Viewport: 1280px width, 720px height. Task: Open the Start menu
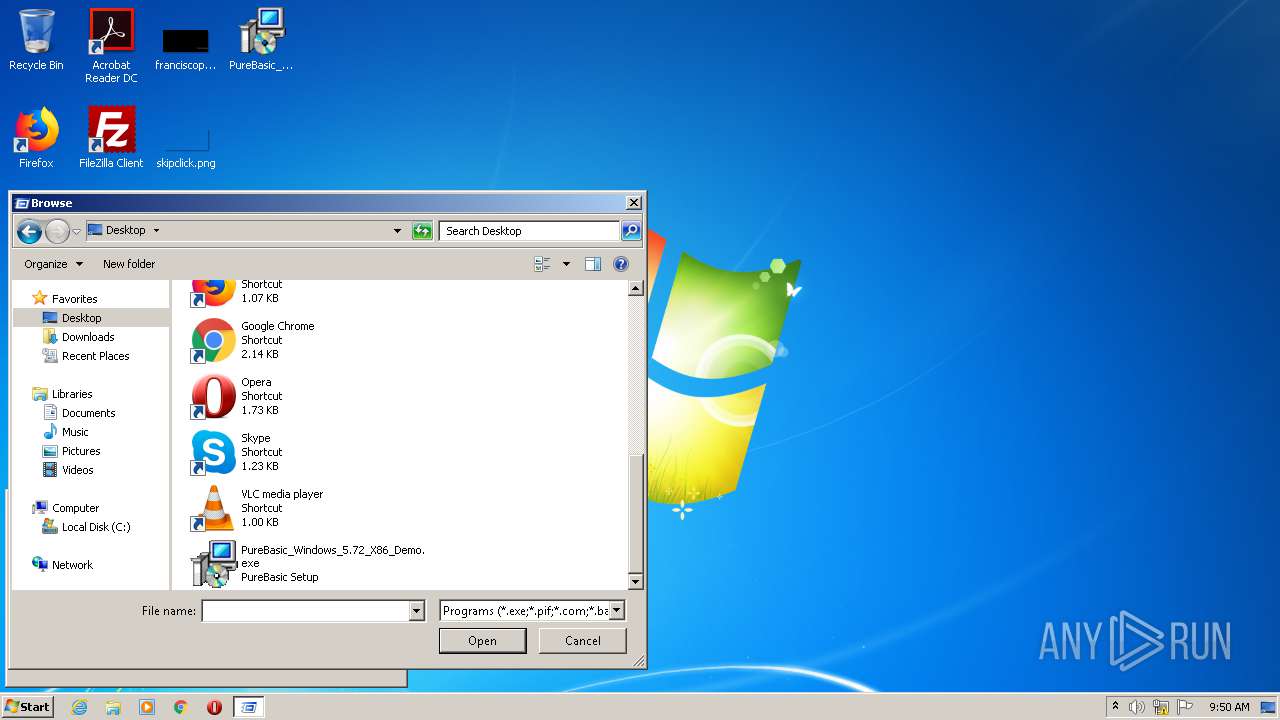point(27,707)
